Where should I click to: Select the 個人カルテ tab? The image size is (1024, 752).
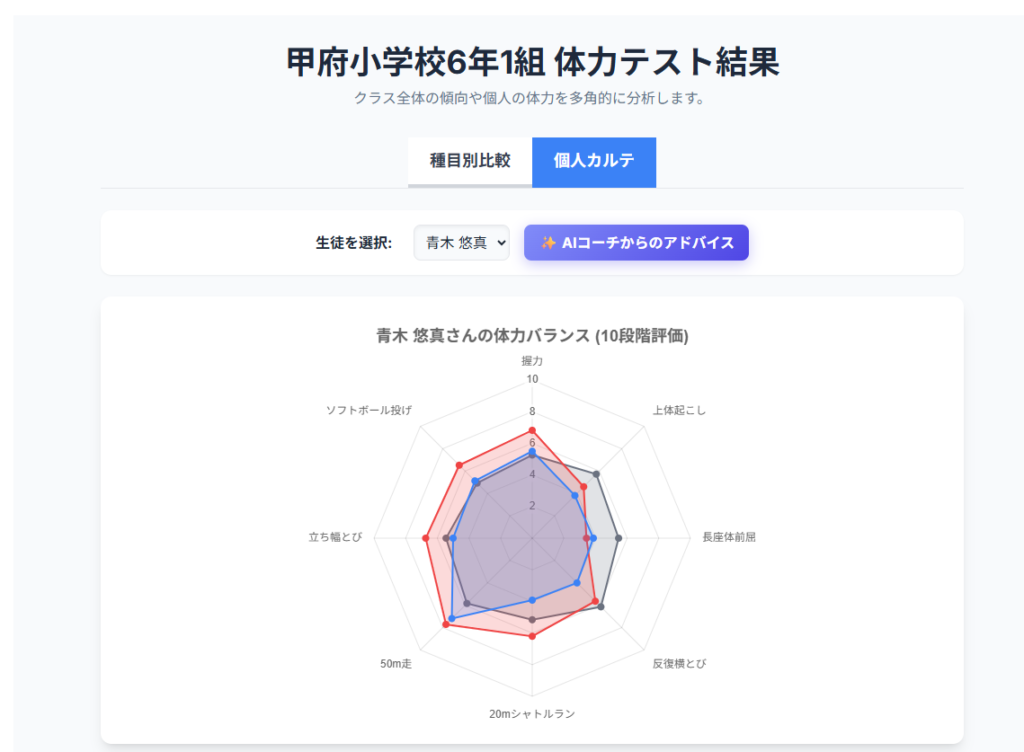point(594,161)
